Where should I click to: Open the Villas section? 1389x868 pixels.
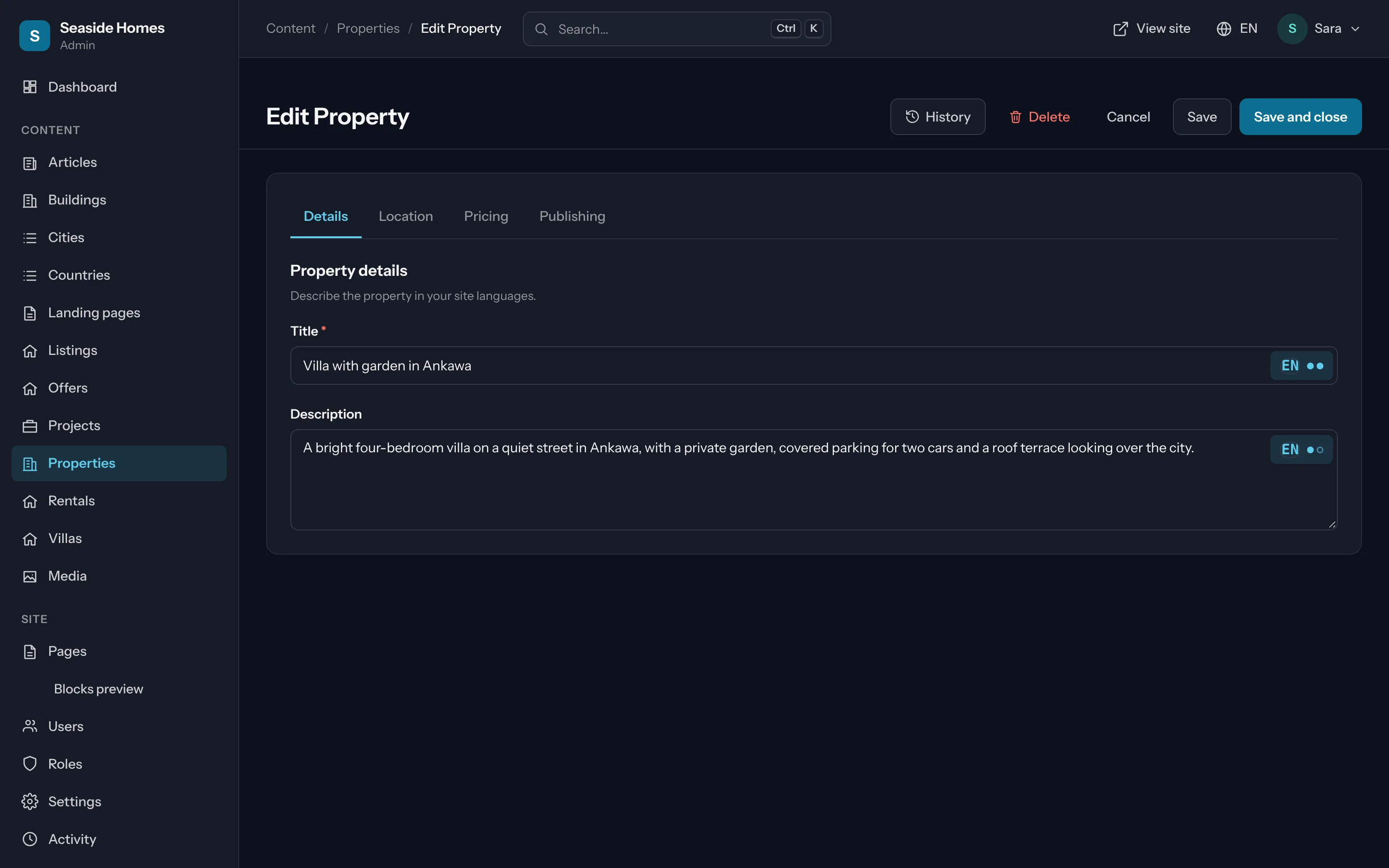pyautogui.click(x=119, y=539)
